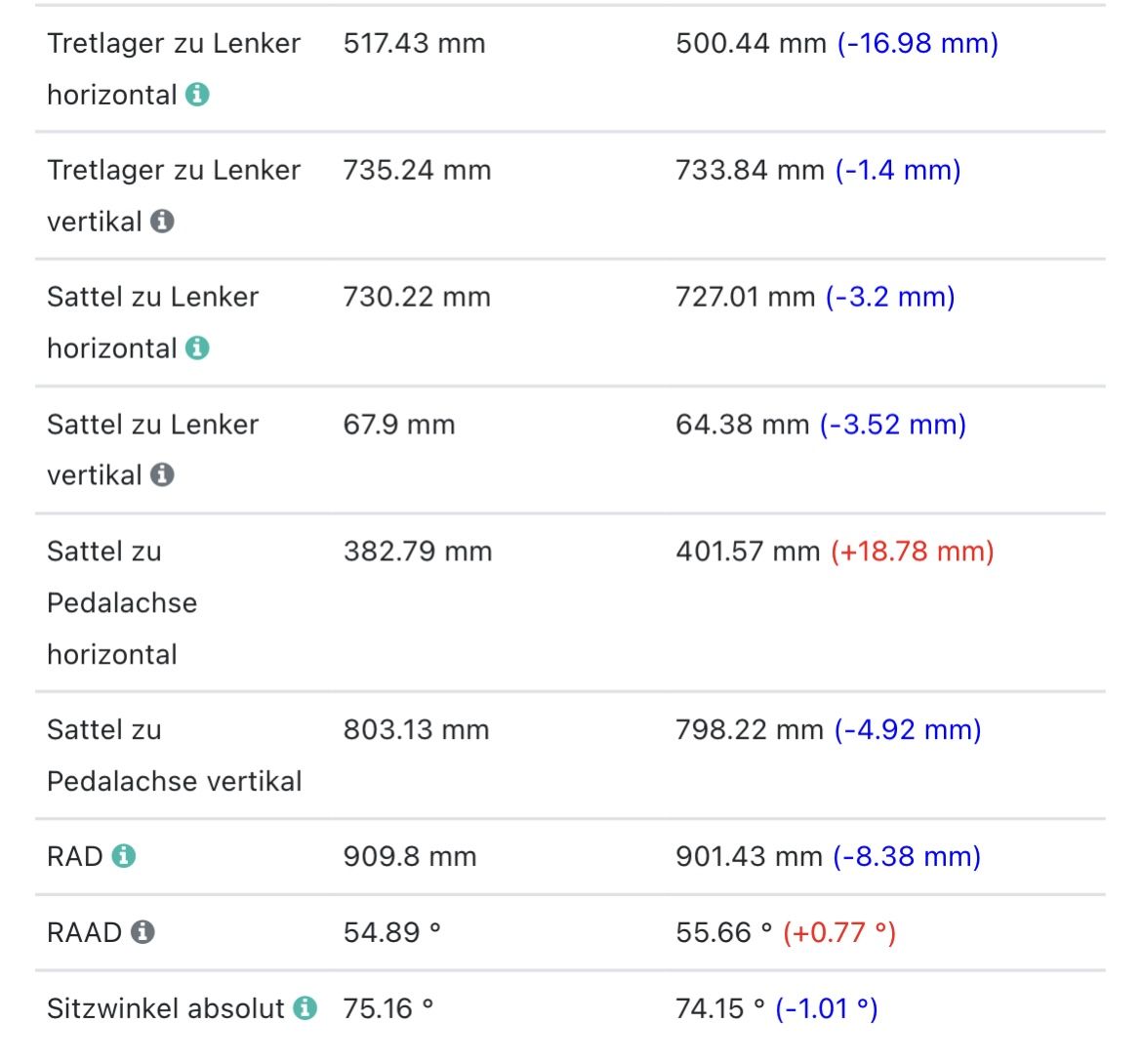1142x1064 pixels.
Task: Click the Sattel zu Pedalachse vertikal label
Action: (x=174, y=756)
